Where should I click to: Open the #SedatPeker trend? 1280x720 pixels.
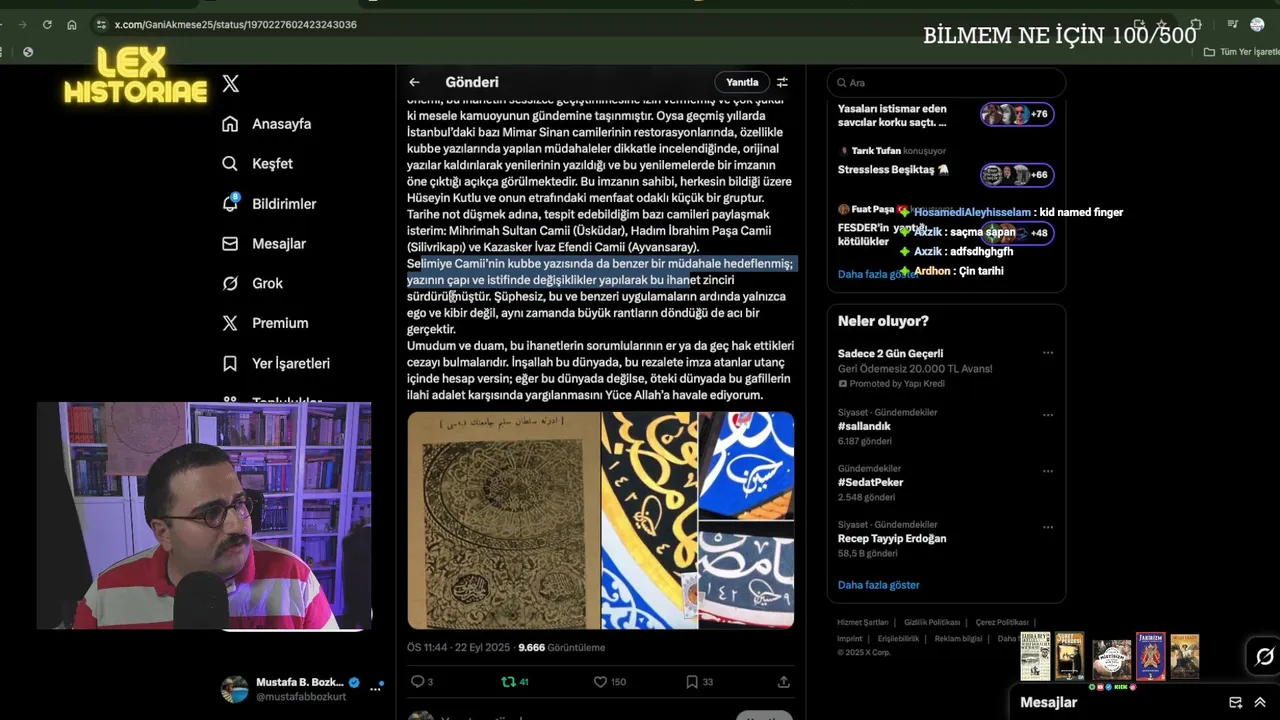(x=870, y=482)
